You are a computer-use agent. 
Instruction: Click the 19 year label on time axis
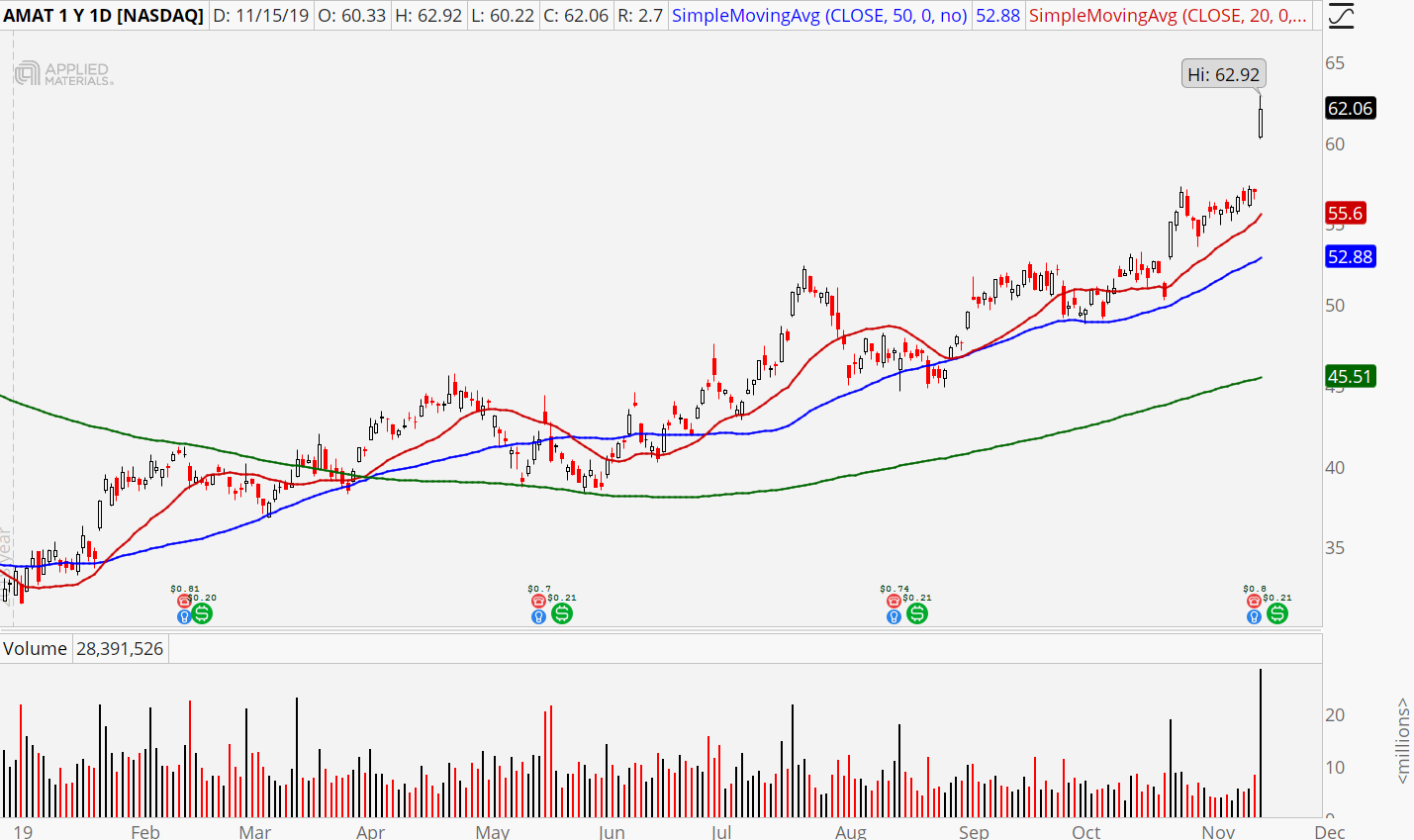(23, 831)
